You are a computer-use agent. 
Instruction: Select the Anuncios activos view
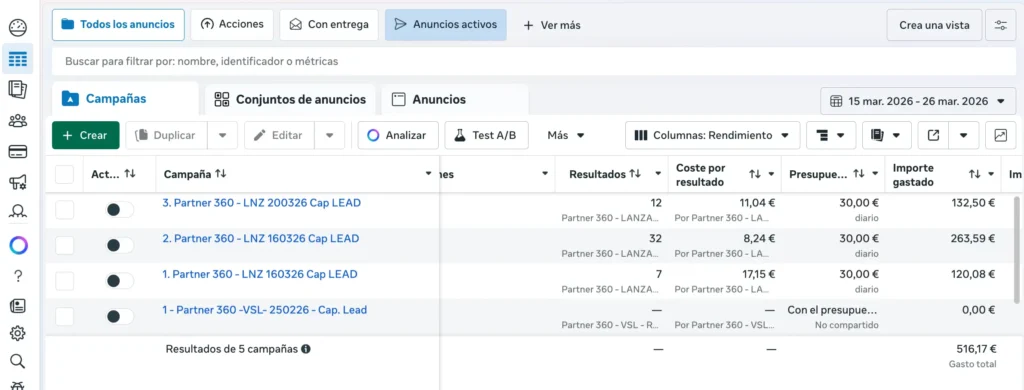click(x=445, y=25)
